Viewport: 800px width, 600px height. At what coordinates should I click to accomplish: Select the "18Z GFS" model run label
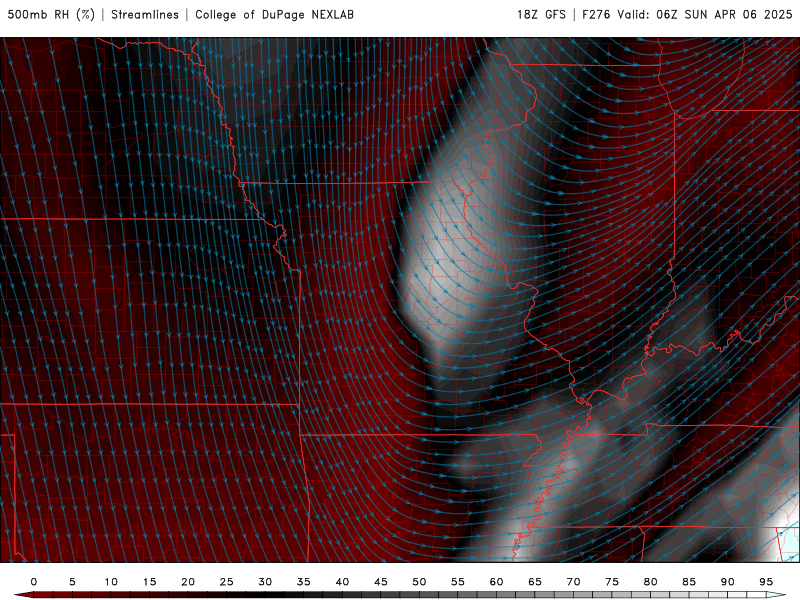point(541,15)
